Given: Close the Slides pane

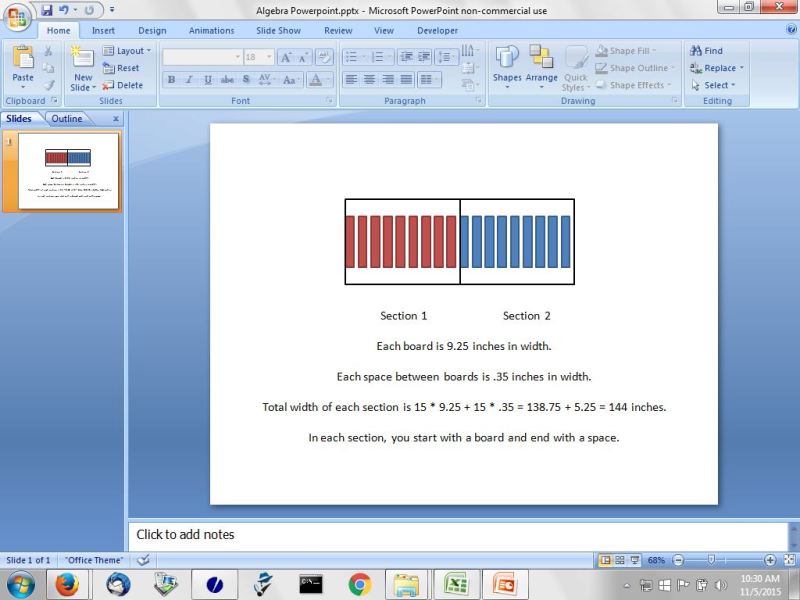Looking at the screenshot, I should [x=116, y=118].
